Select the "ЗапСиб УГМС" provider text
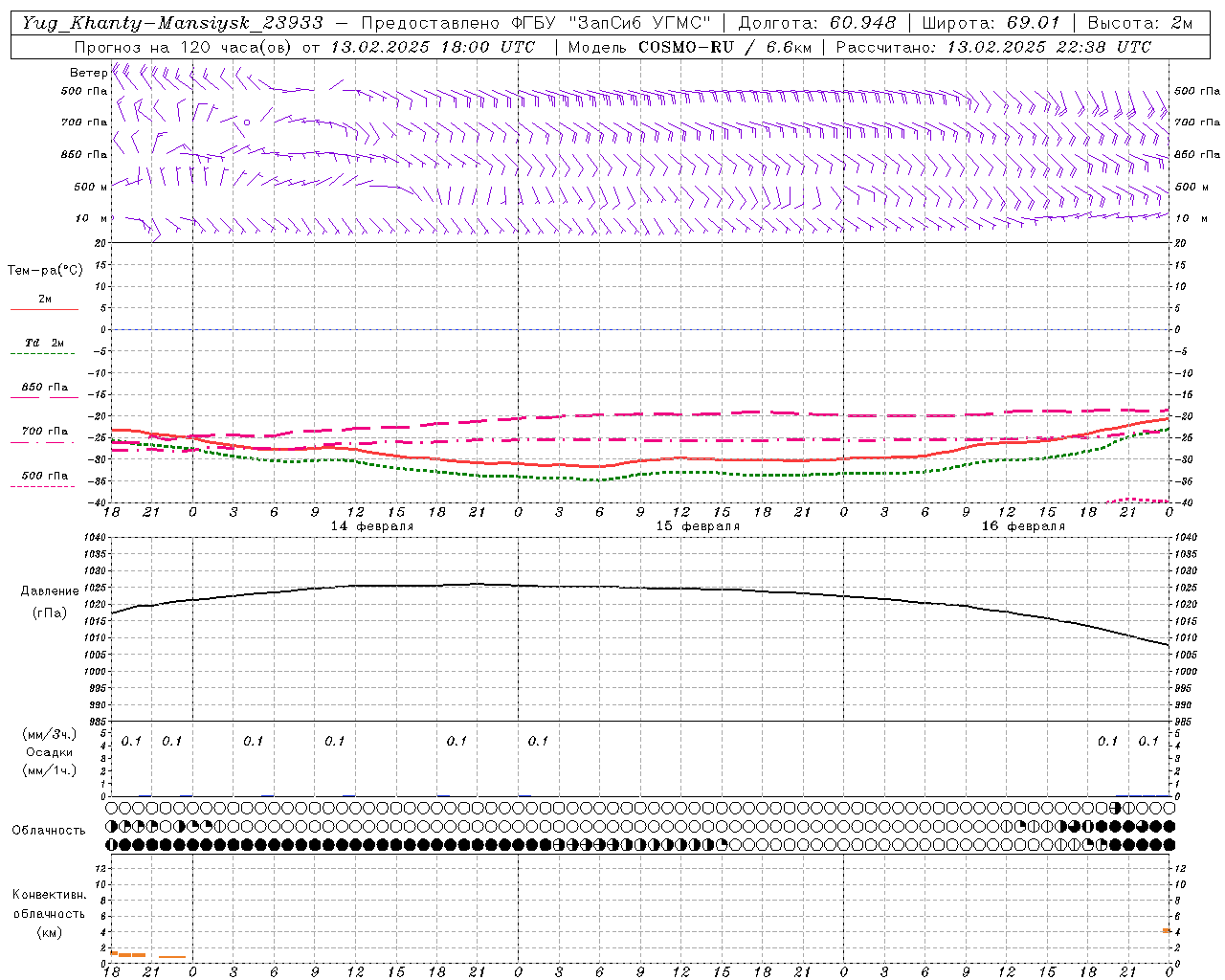This screenshot has width=1225, height=980. pos(640,23)
